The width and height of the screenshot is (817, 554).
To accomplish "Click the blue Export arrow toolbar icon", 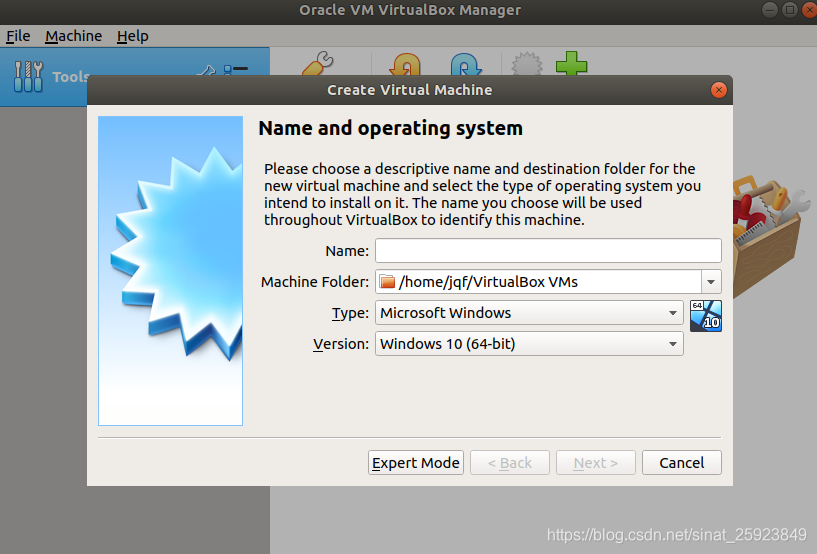I will 466,64.
